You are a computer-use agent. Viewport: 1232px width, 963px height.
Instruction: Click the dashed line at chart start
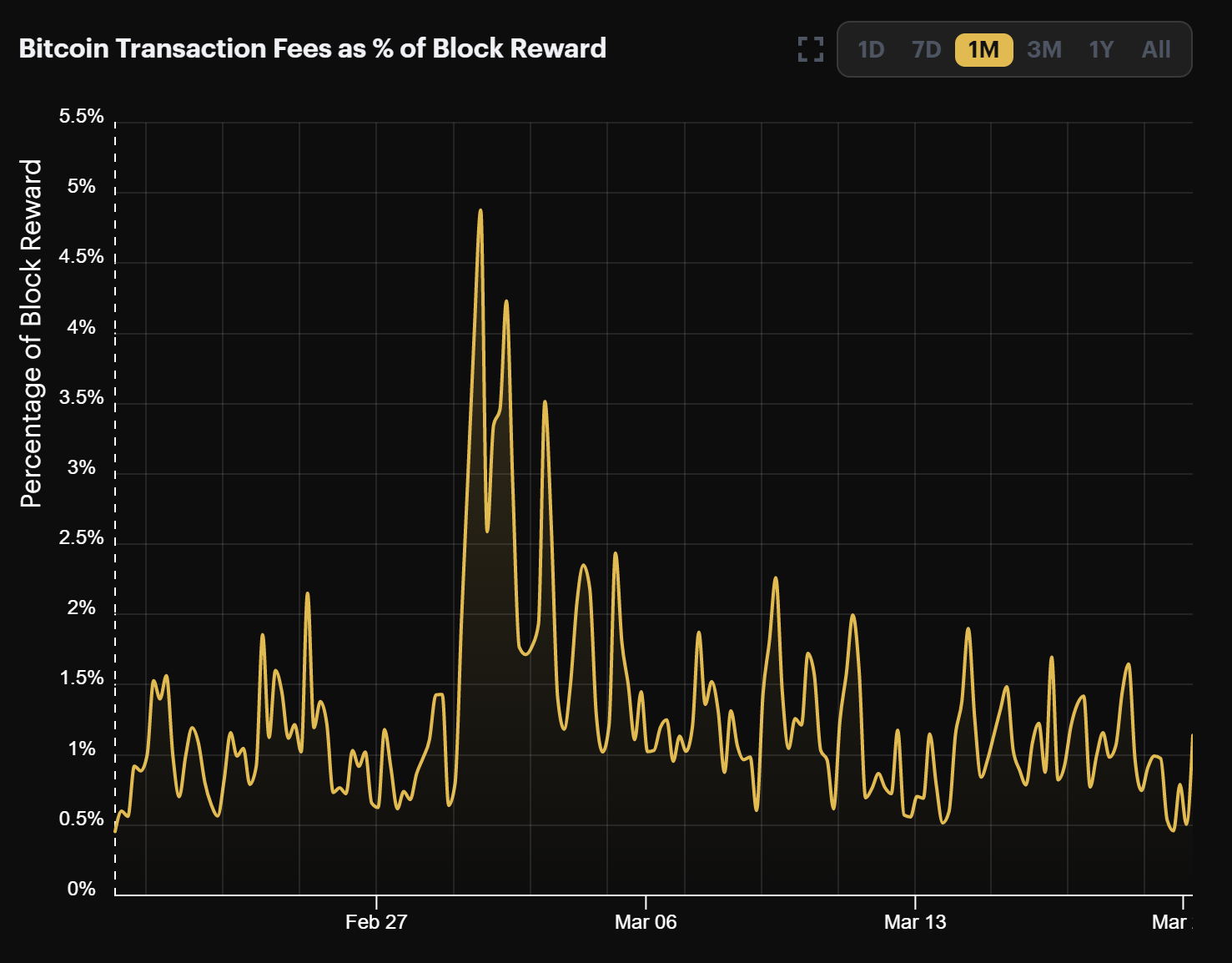click(x=115, y=501)
